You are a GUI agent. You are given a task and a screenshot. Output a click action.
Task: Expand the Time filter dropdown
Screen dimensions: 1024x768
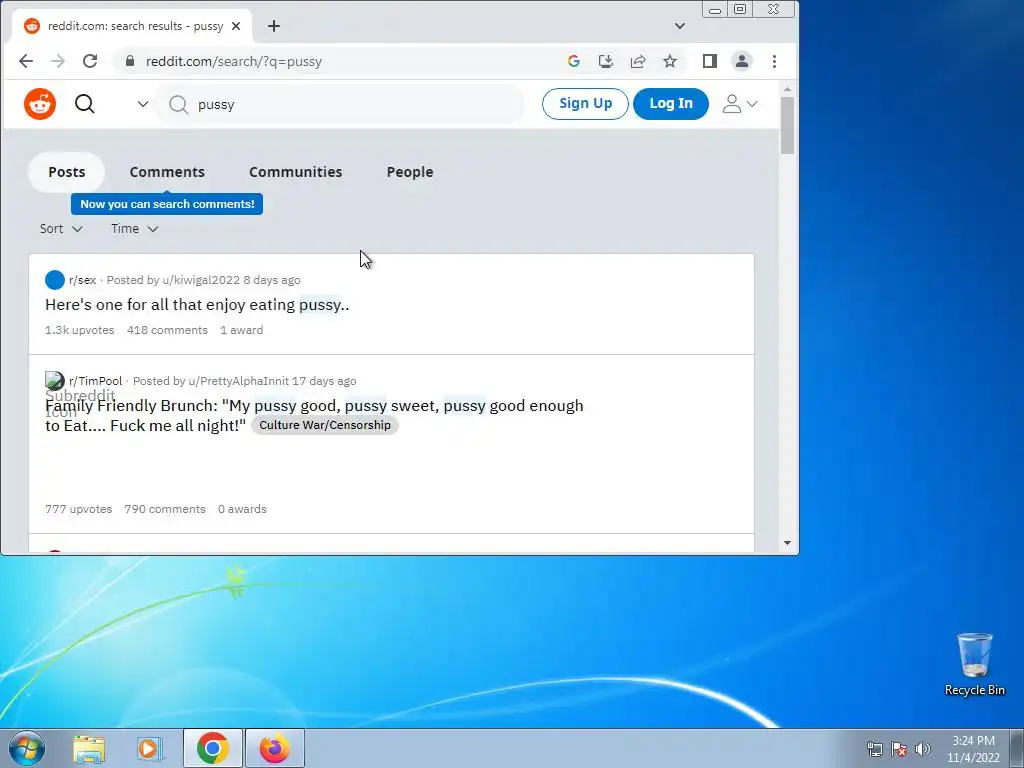(135, 229)
